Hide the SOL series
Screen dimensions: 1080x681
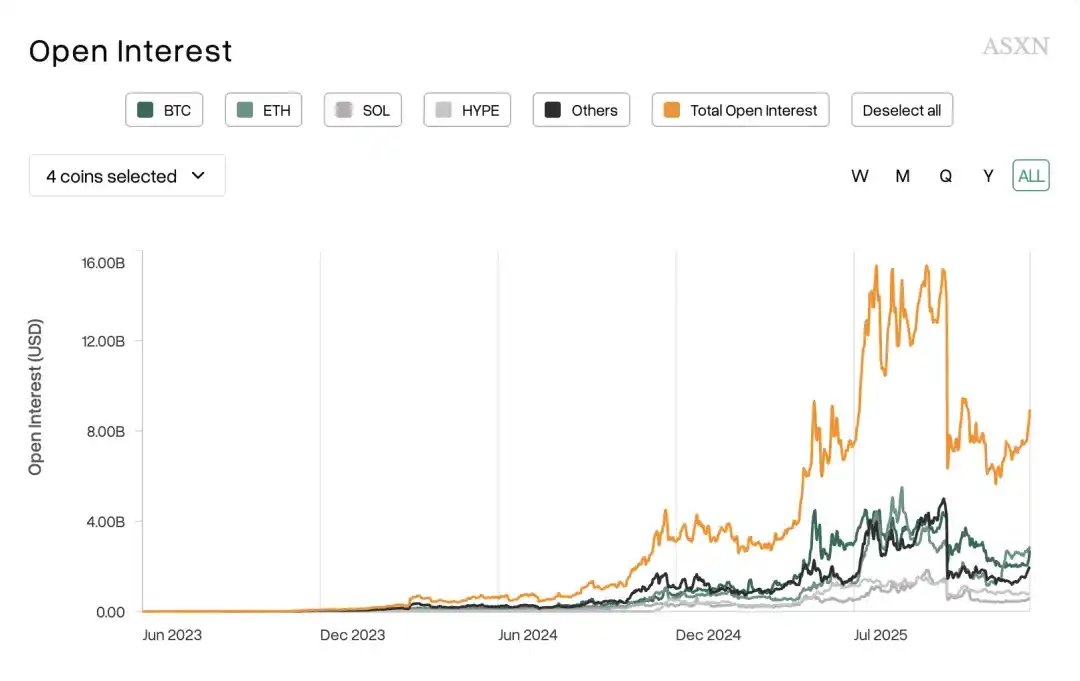coord(362,110)
